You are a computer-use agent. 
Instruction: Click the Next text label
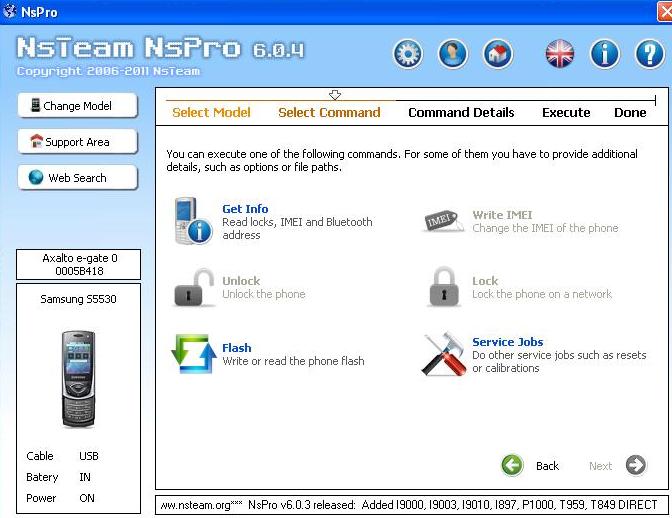(x=600, y=466)
